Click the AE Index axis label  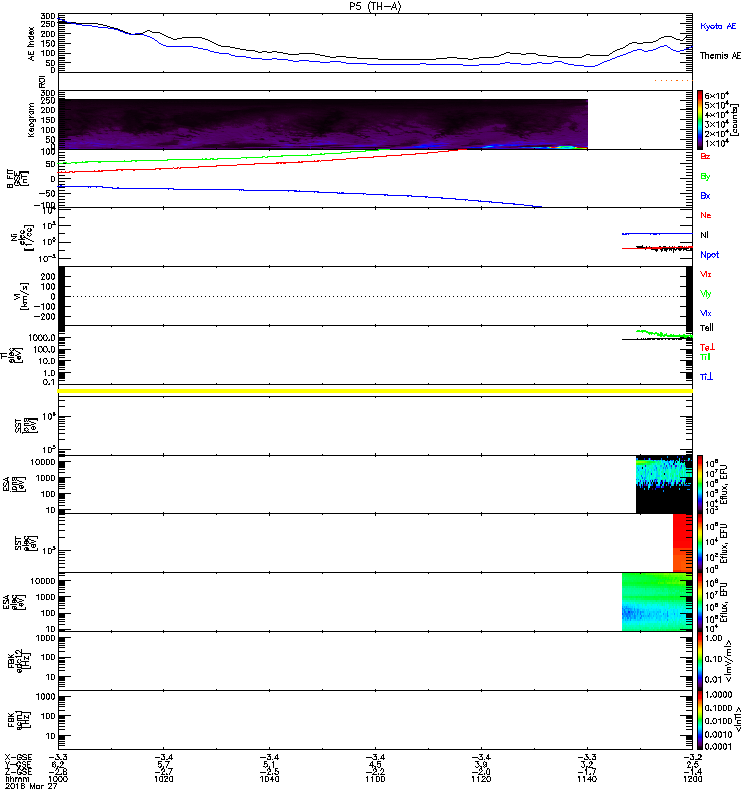coord(31,44)
